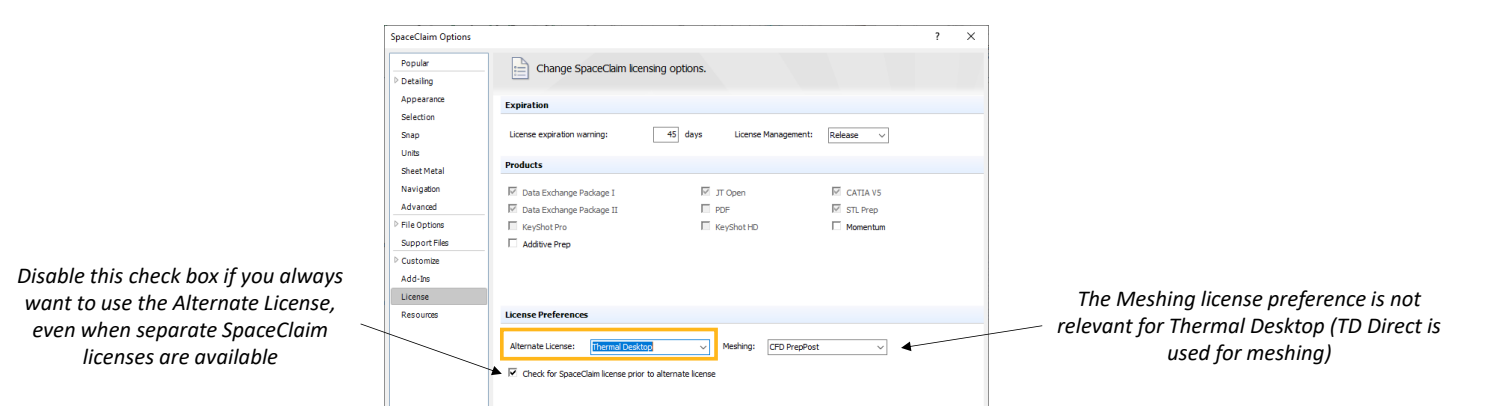This screenshot has width=1491, height=410.
Task: Open the Units options page
Action: tap(410, 153)
